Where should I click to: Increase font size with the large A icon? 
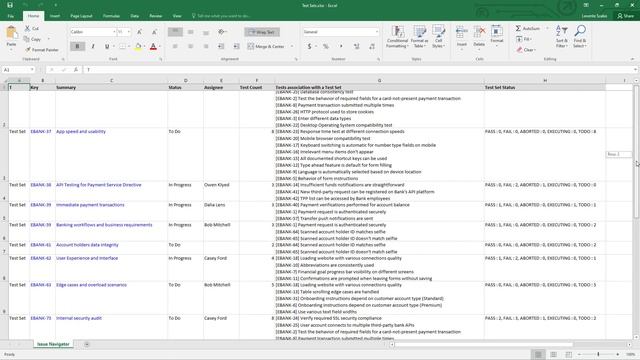[x=140, y=32]
